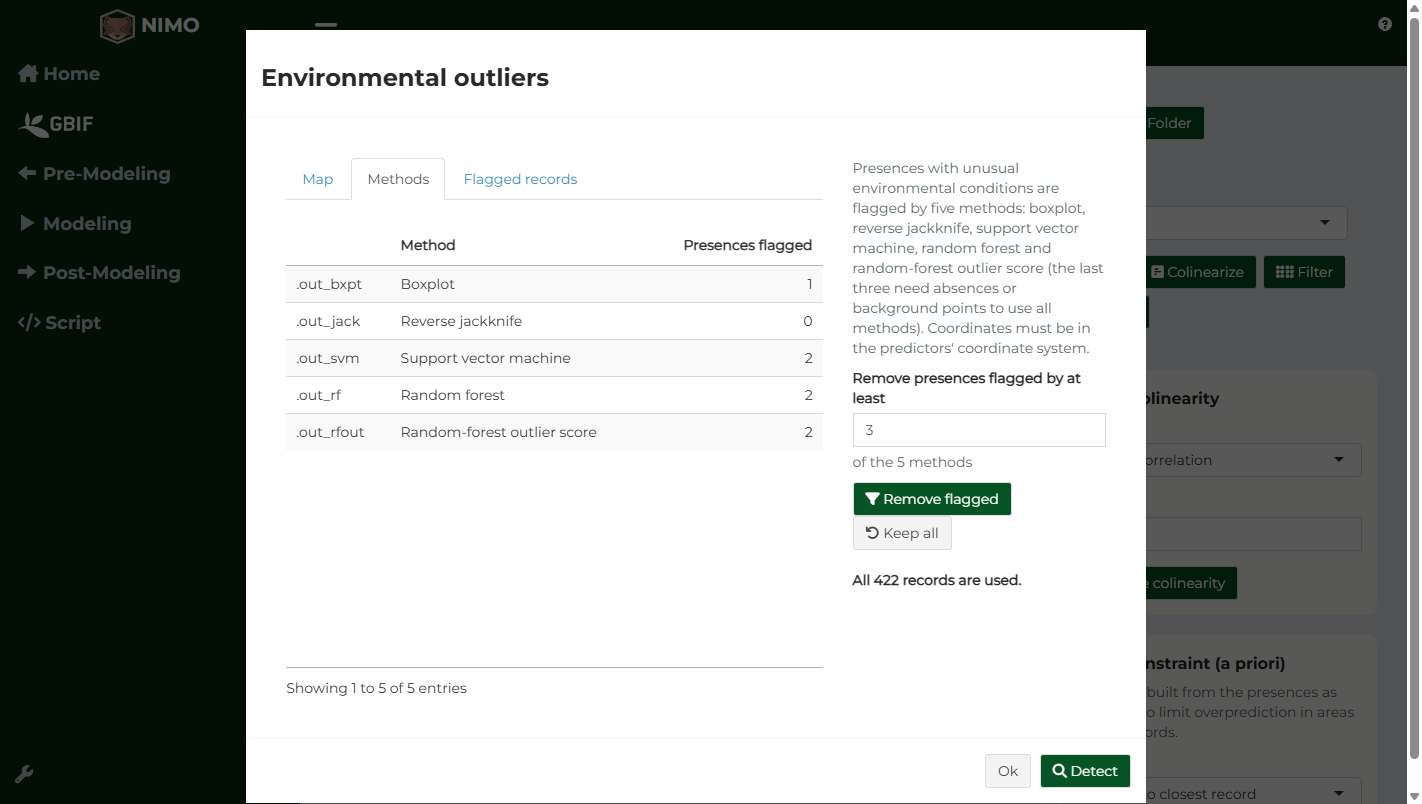Select the Reverse jackknife row label
The width and height of the screenshot is (1422, 804).
point(461,321)
